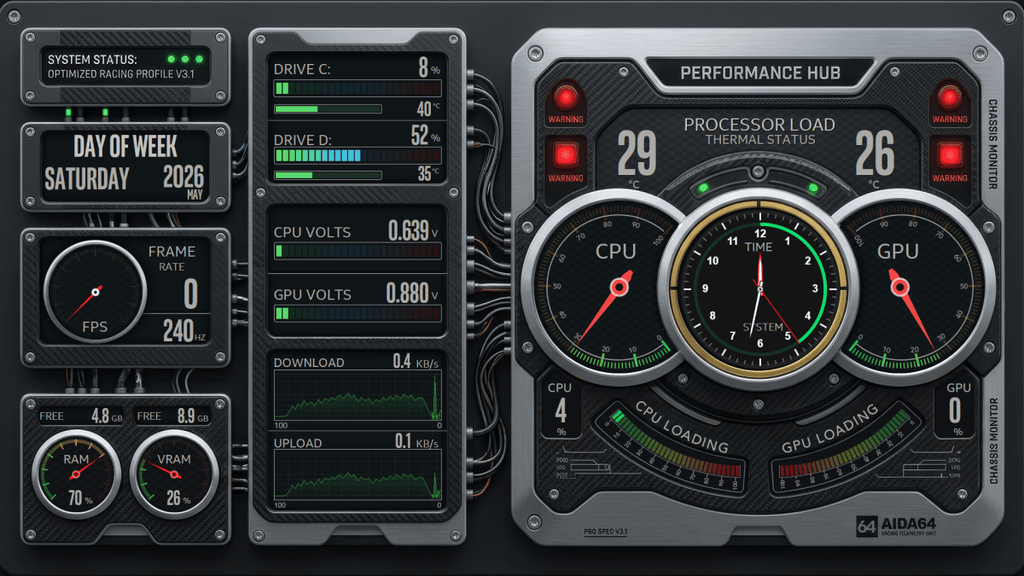Screen dimensions: 1024x576
Task: Click the upper CHASSIS MONITOR side label
Action: click(993, 144)
